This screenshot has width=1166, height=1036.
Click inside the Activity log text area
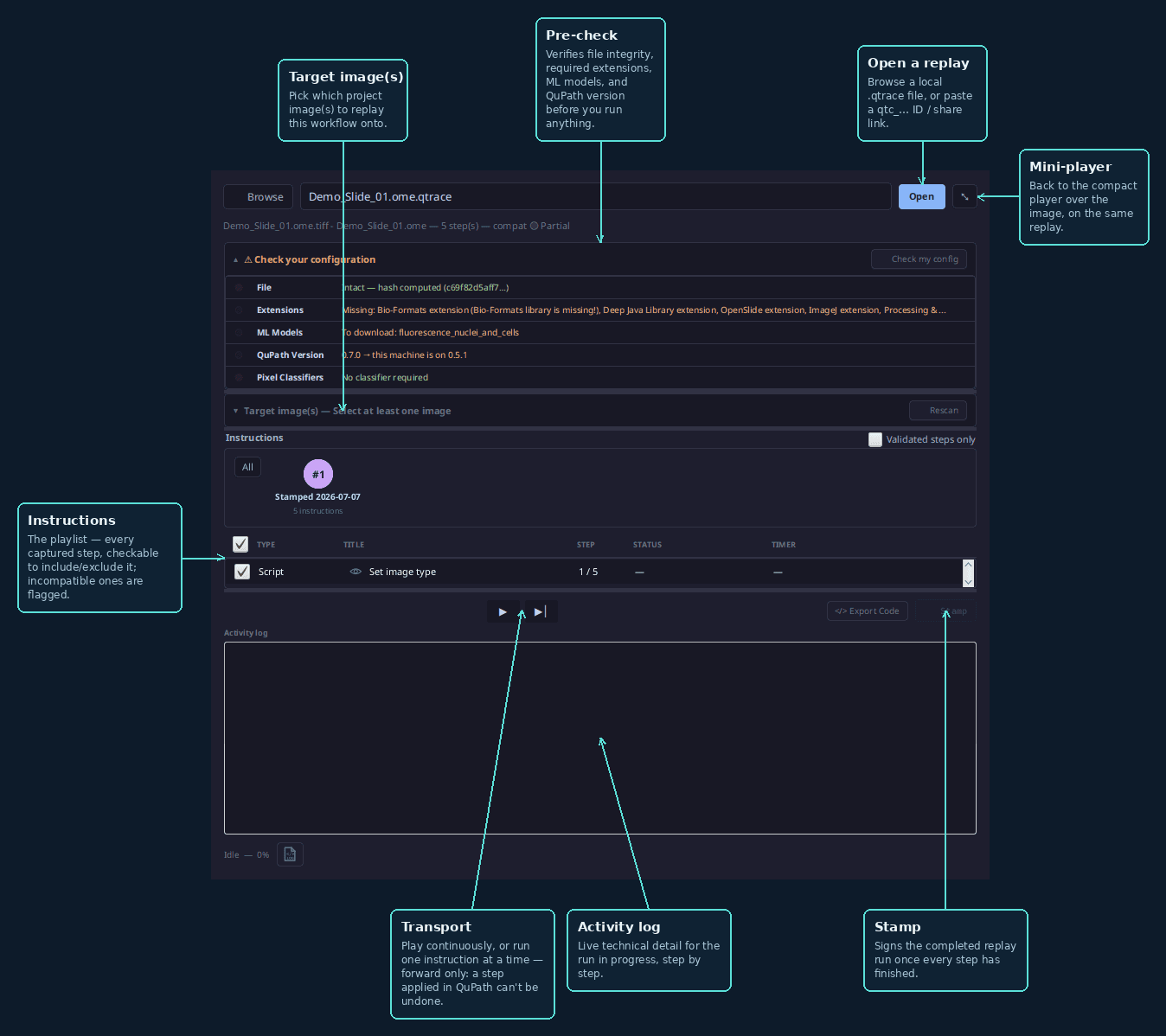tap(599, 738)
